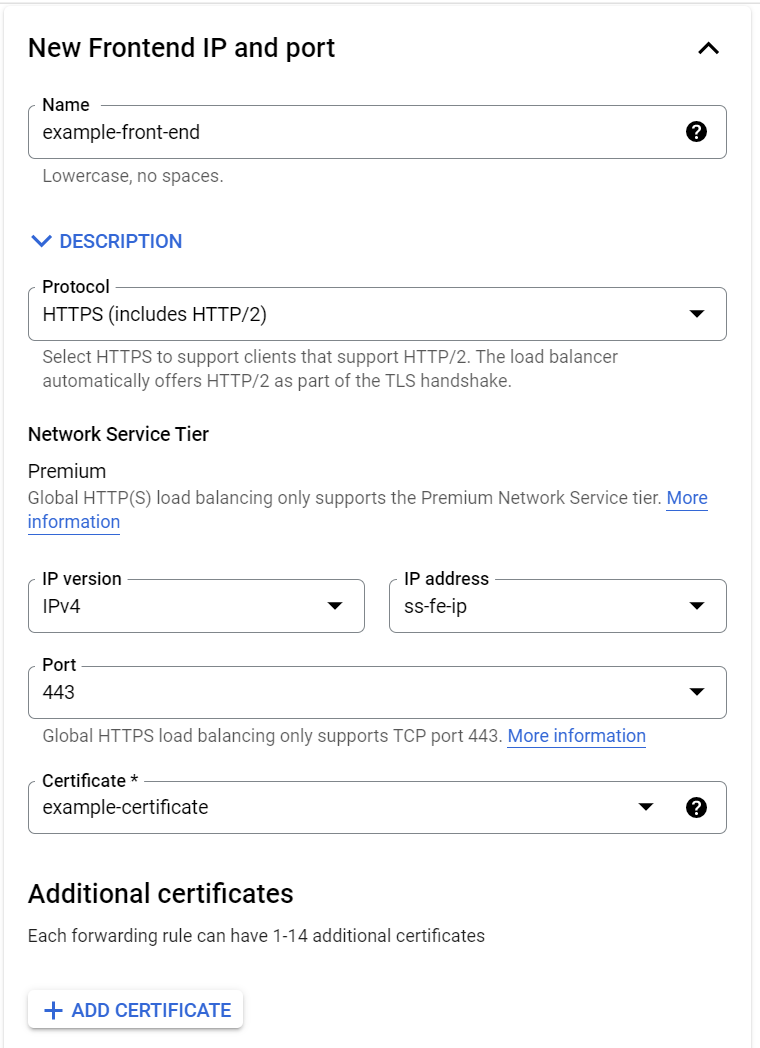Collapse the New Frontend IP and port section
760x1048 pixels.
pyautogui.click(x=708, y=48)
